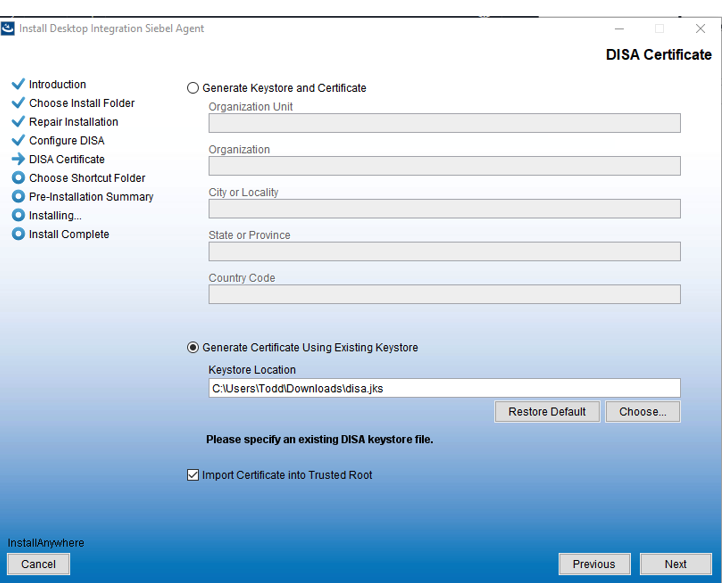Click the window title 'Install Desktop Integration Siebel Agent'
The height and width of the screenshot is (583, 723).
coord(111,29)
